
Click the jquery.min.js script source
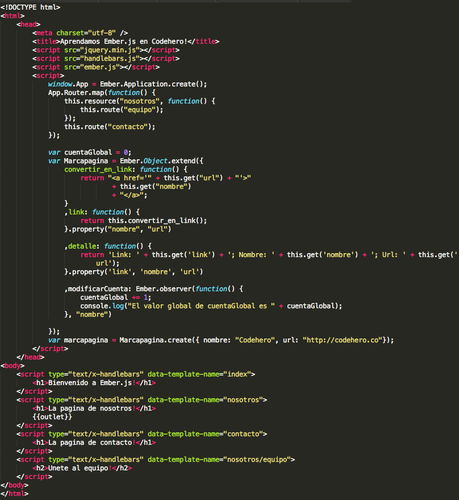click(110, 50)
